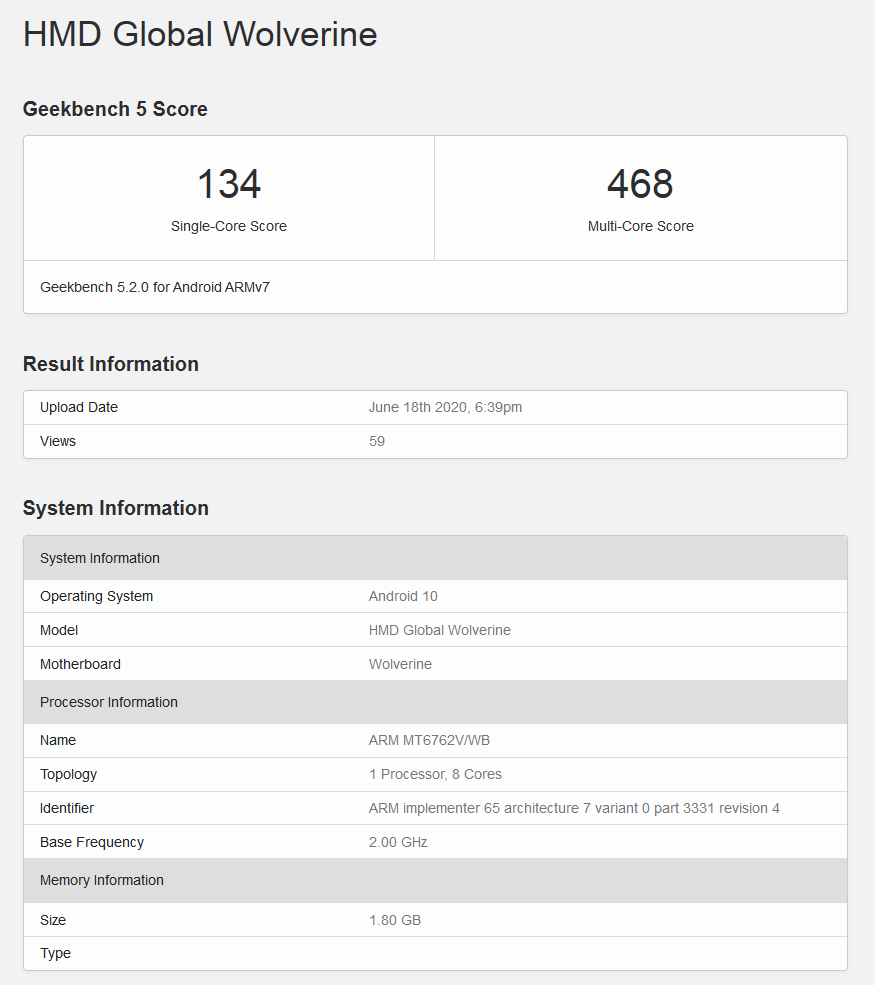The image size is (875, 985).
Task: Click the Single-Core Score label
Action: point(229,226)
